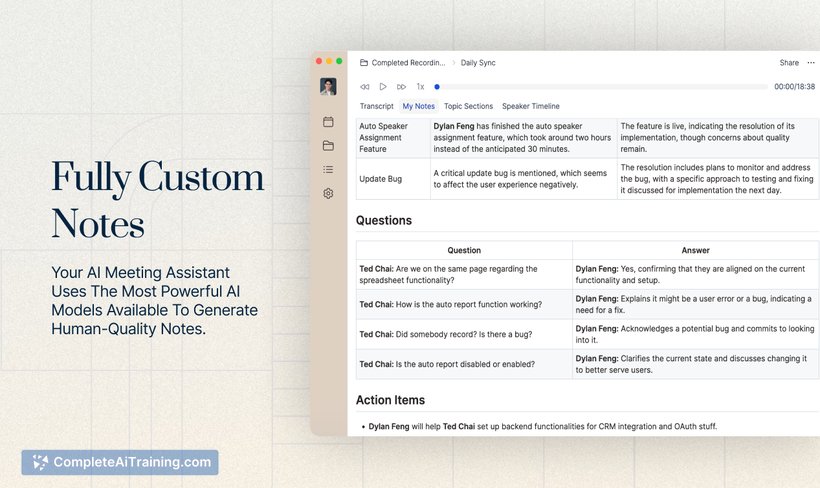Click the 00:00/18:38 time display

pyautogui.click(x=794, y=87)
